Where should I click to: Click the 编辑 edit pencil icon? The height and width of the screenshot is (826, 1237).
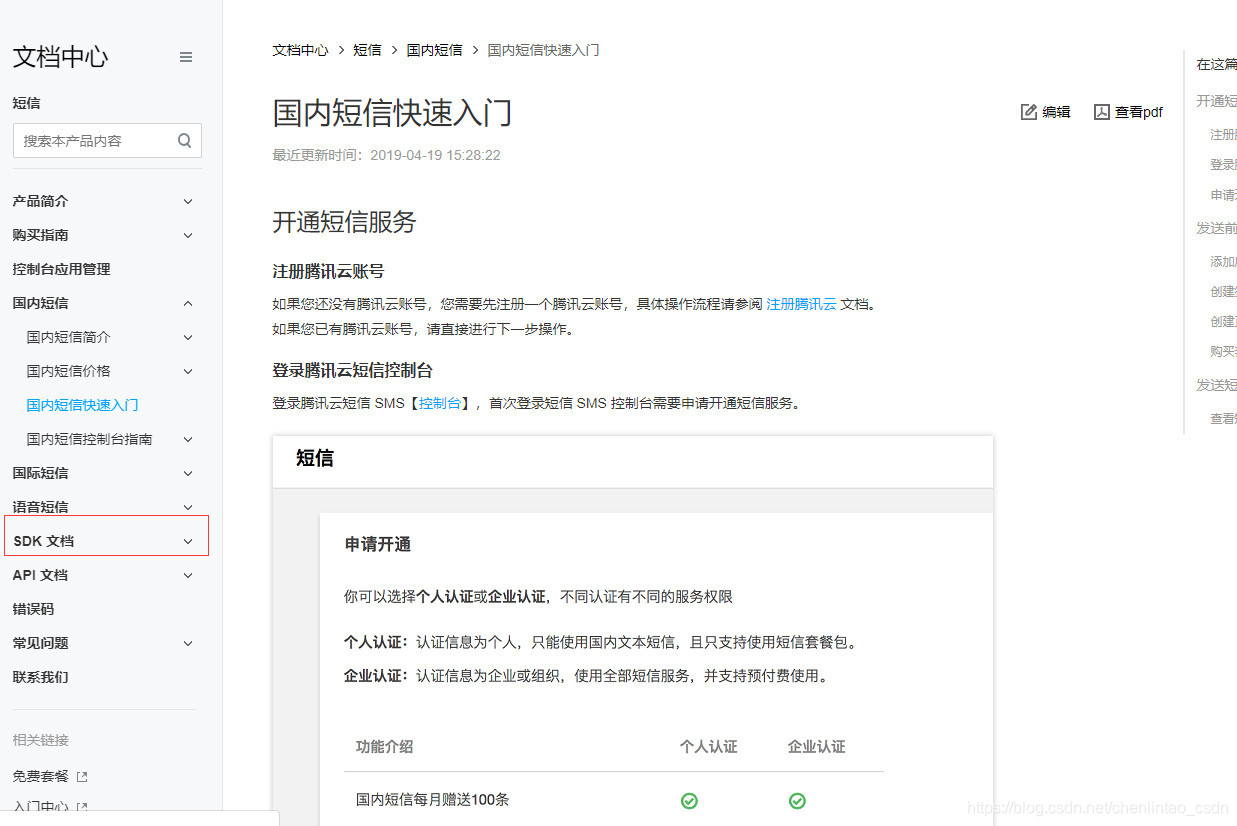pos(1029,112)
